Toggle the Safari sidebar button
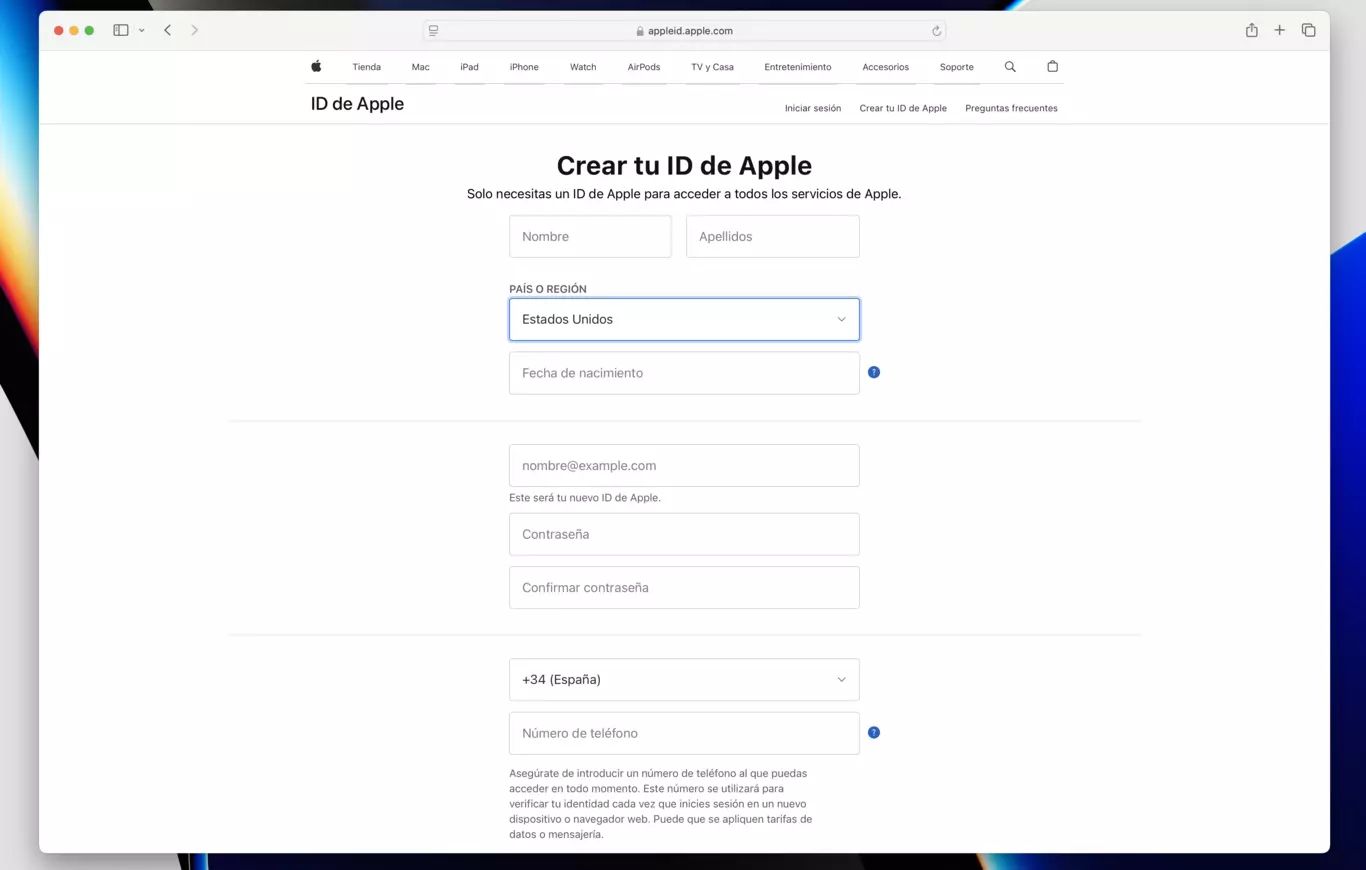1366x870 pixels. point(121,31)
